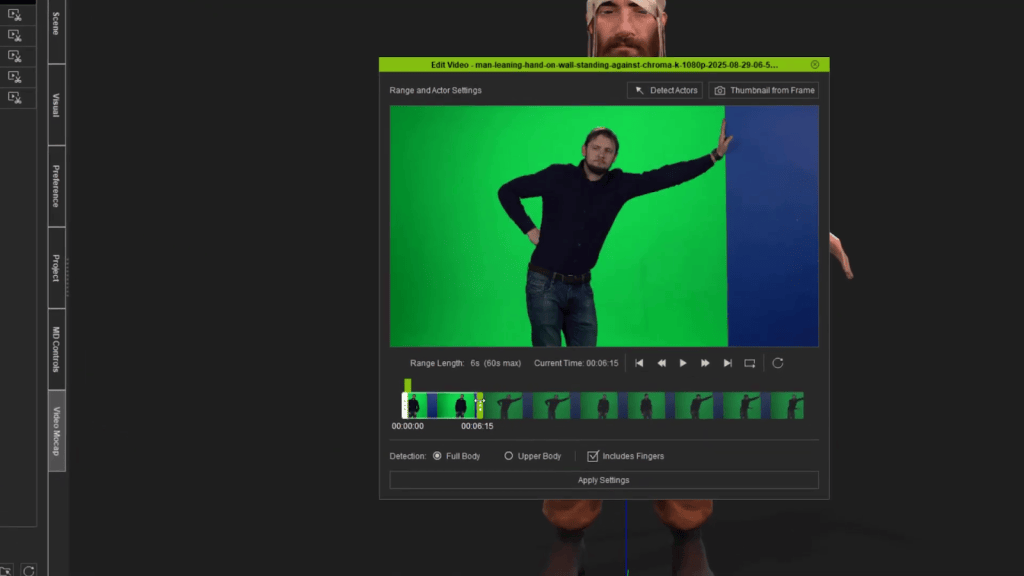This screenshot has width=1024, height=576.
Task: Toggle Includes Fingers checkbox
Action: pyautogui.click(x=592, y=456)
